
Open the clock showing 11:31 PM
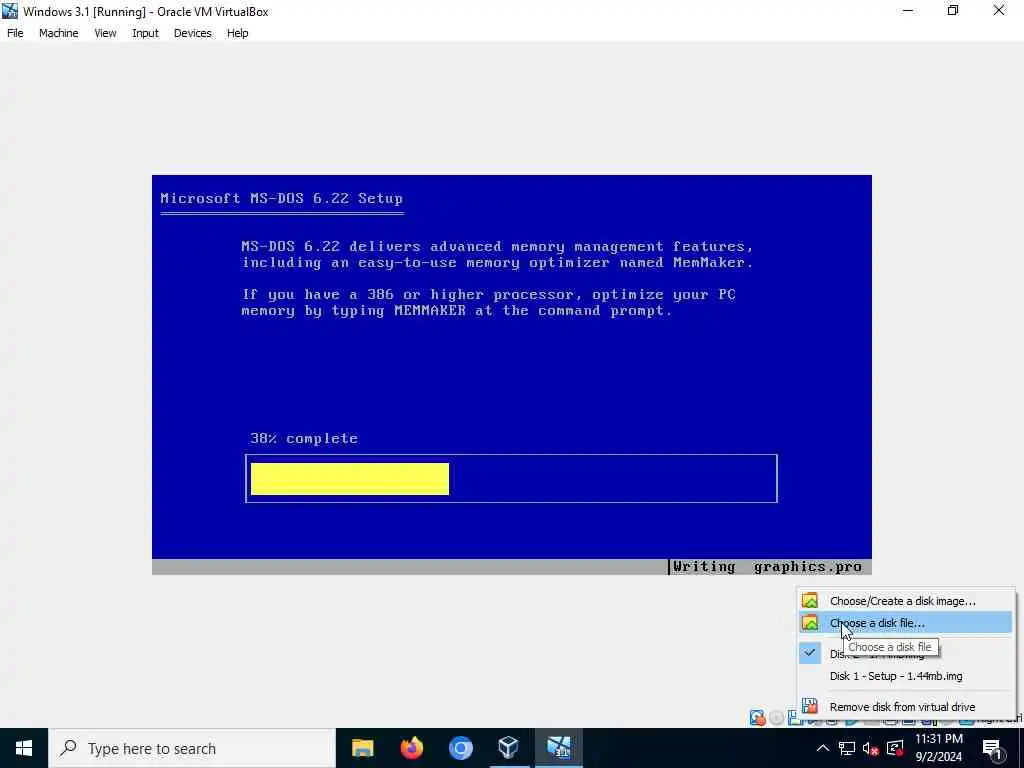point(938,748)
